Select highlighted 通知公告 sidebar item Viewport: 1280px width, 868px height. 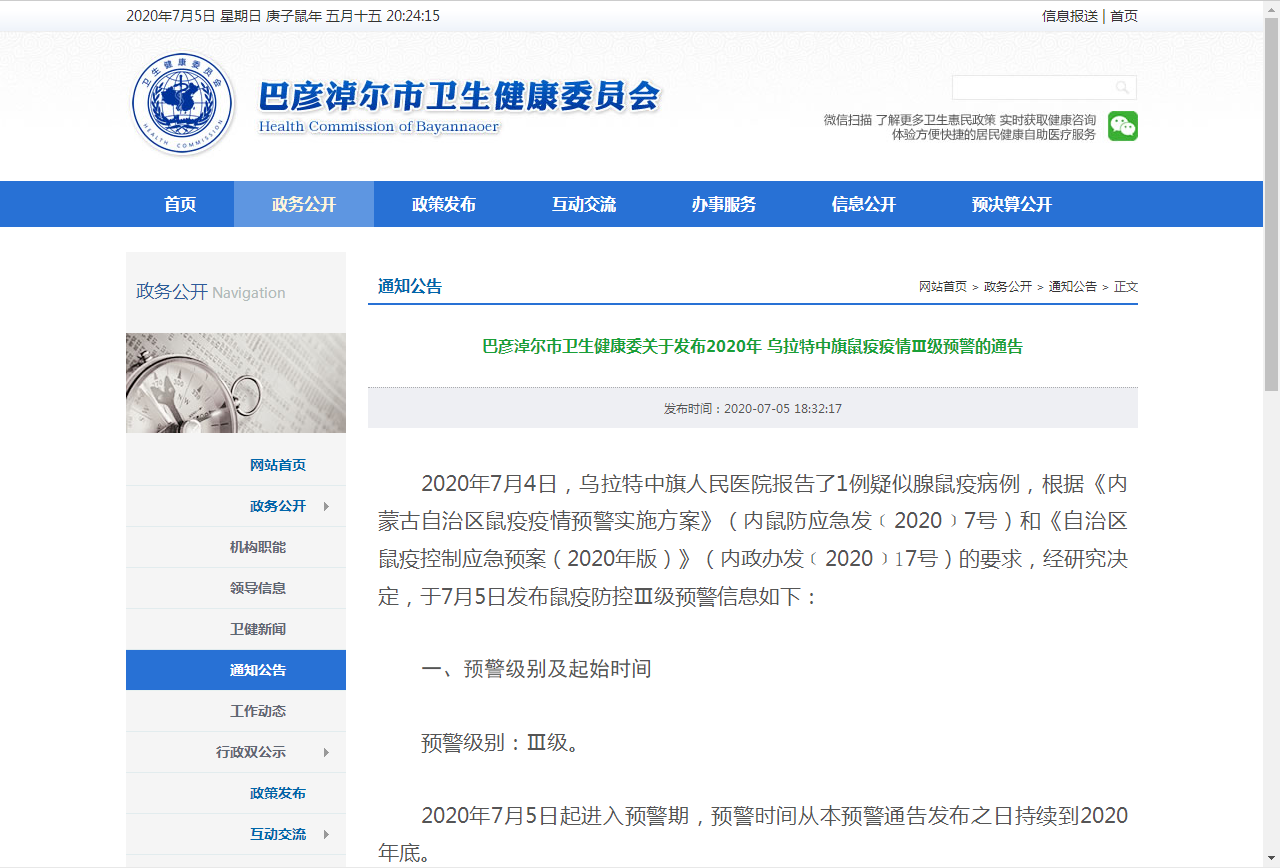coord(236,670)
